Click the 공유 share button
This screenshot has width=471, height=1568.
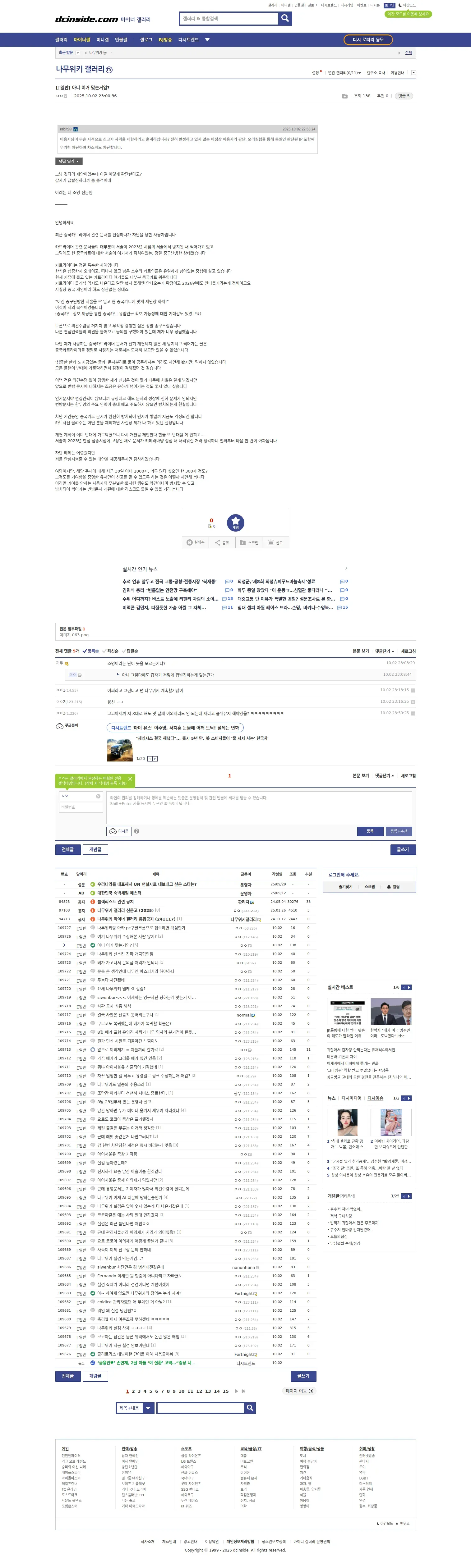222,542
